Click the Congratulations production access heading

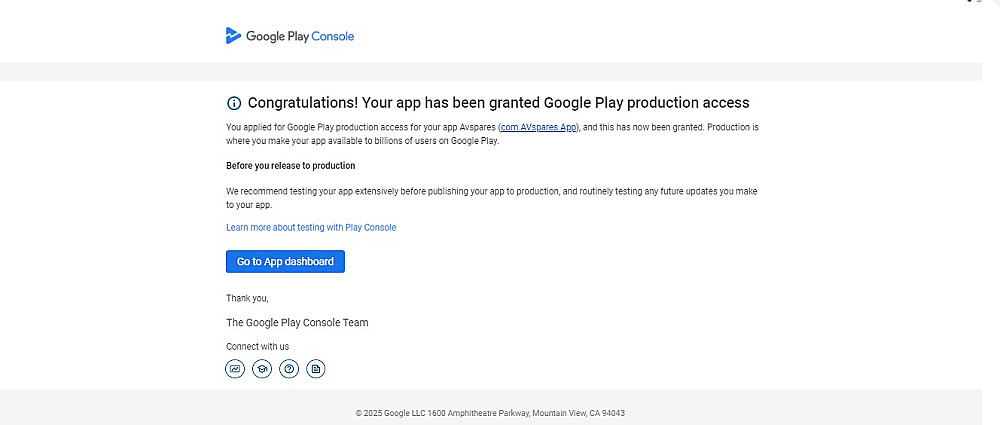point(498,103)
